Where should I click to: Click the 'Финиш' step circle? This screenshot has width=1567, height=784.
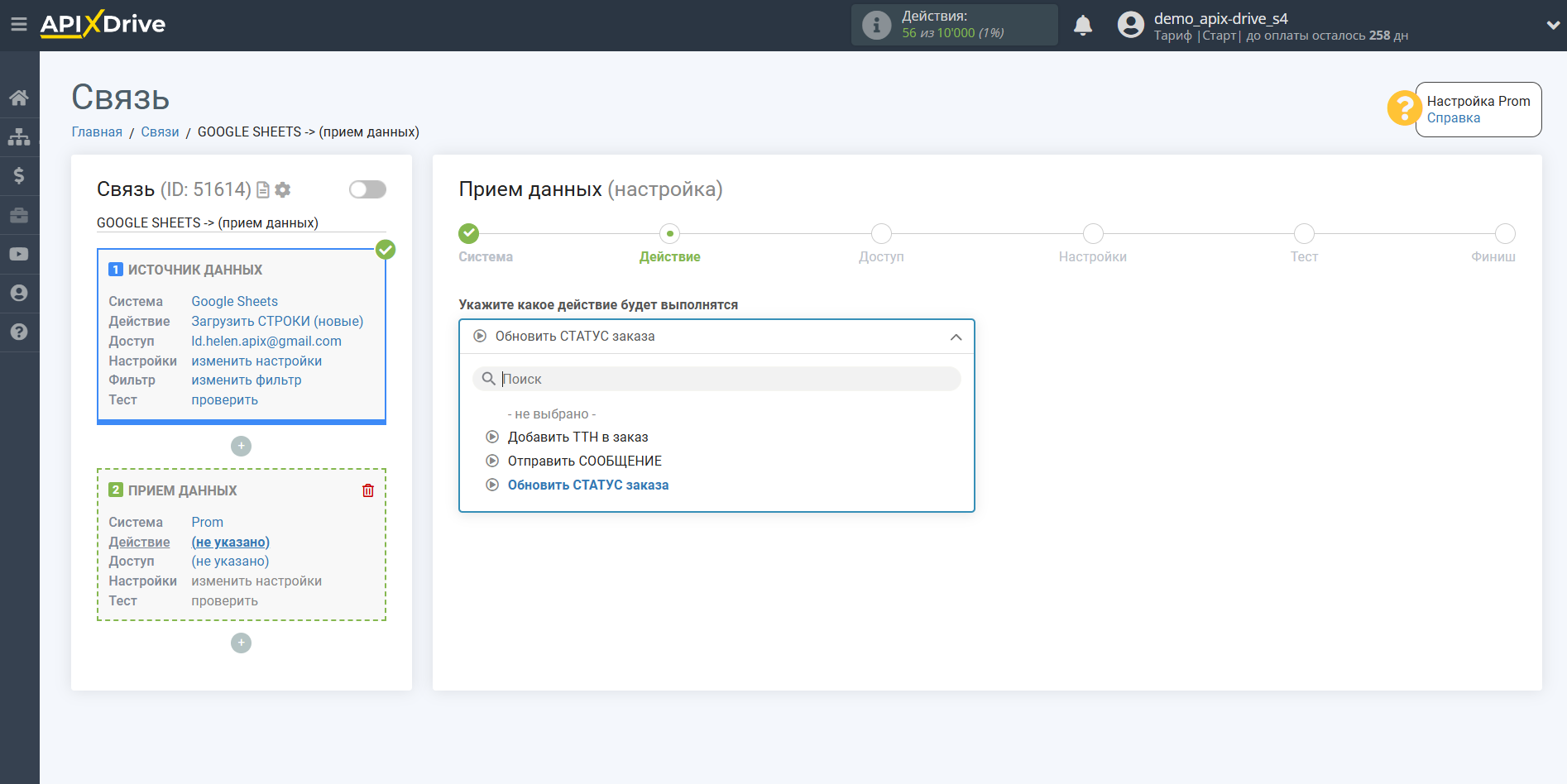click(x=1505, y=233)
